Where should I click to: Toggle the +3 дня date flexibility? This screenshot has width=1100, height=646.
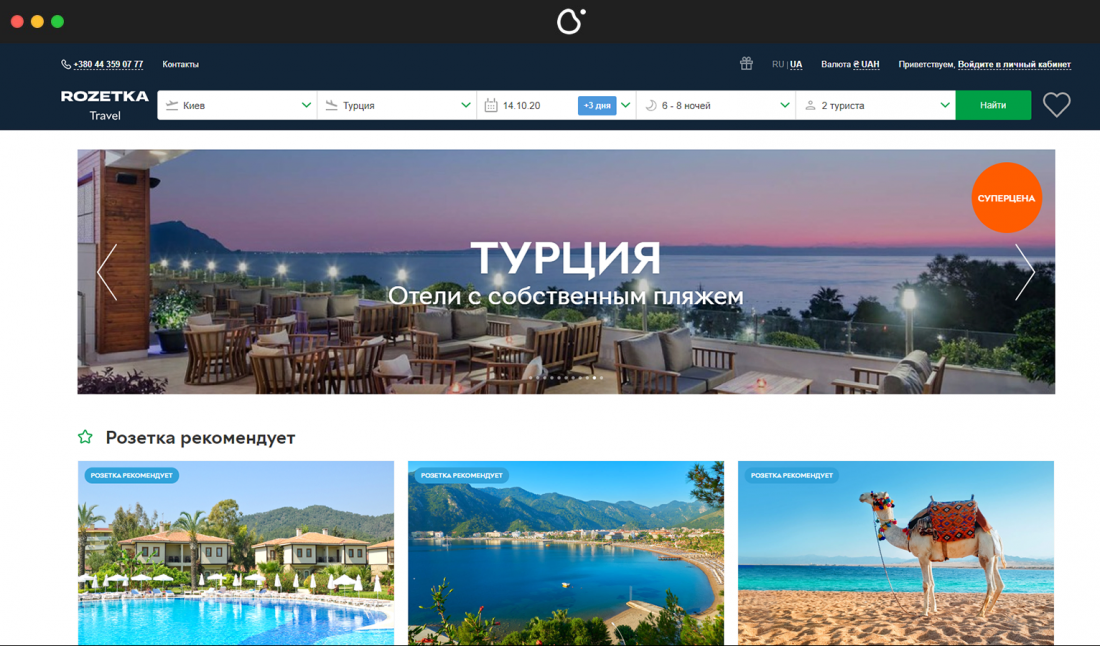[x=597, y=105]
